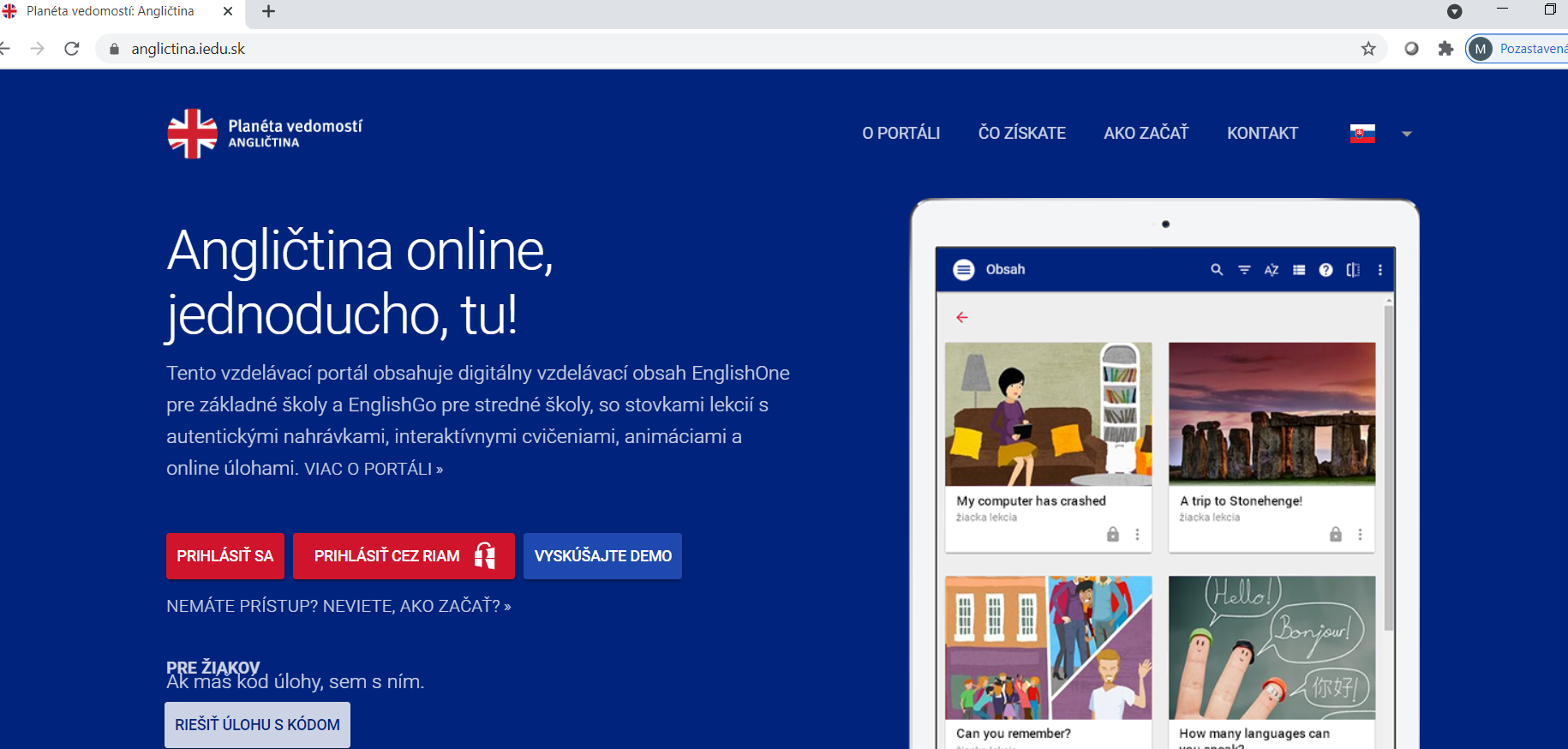Screen dimensions: 1568x749
Task: Open the NEMÁTE PRÍSTUP? NEVIETE, AKO ZAČAŤ? link
Action: (x=338, y=606)
